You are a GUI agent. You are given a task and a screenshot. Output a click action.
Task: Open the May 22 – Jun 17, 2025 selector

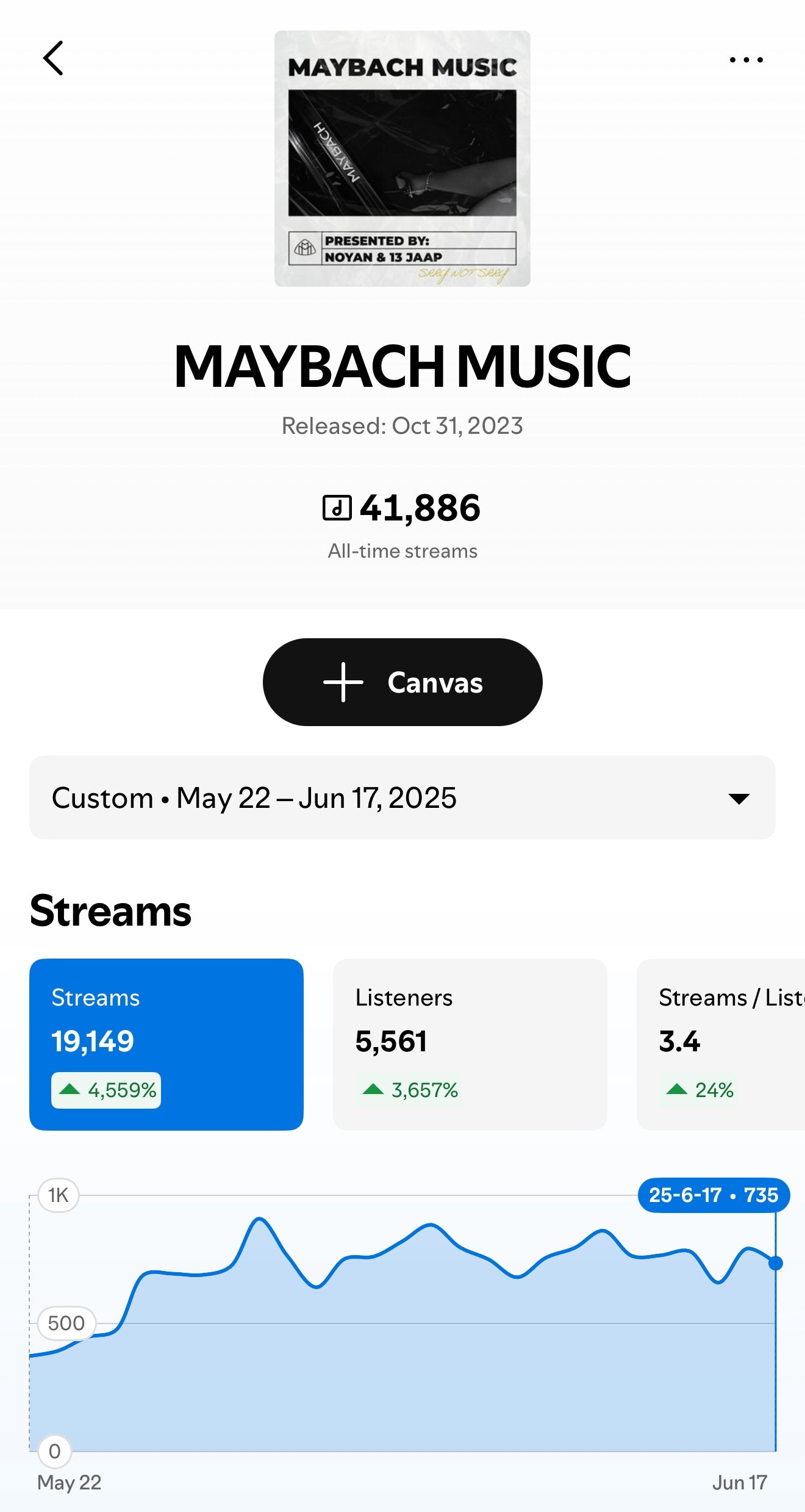(x=317, y=798)
